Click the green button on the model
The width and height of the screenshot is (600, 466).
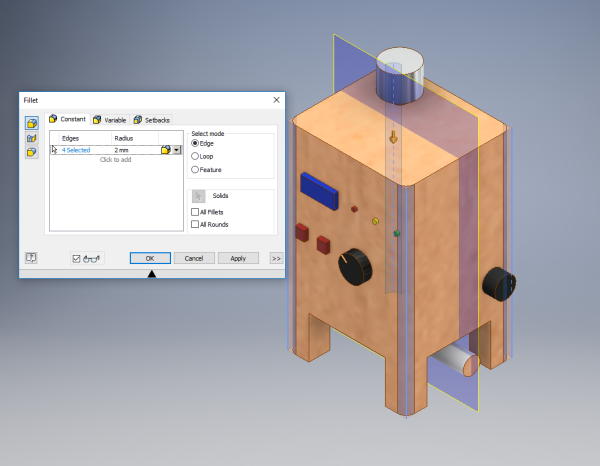click(396, 233)
